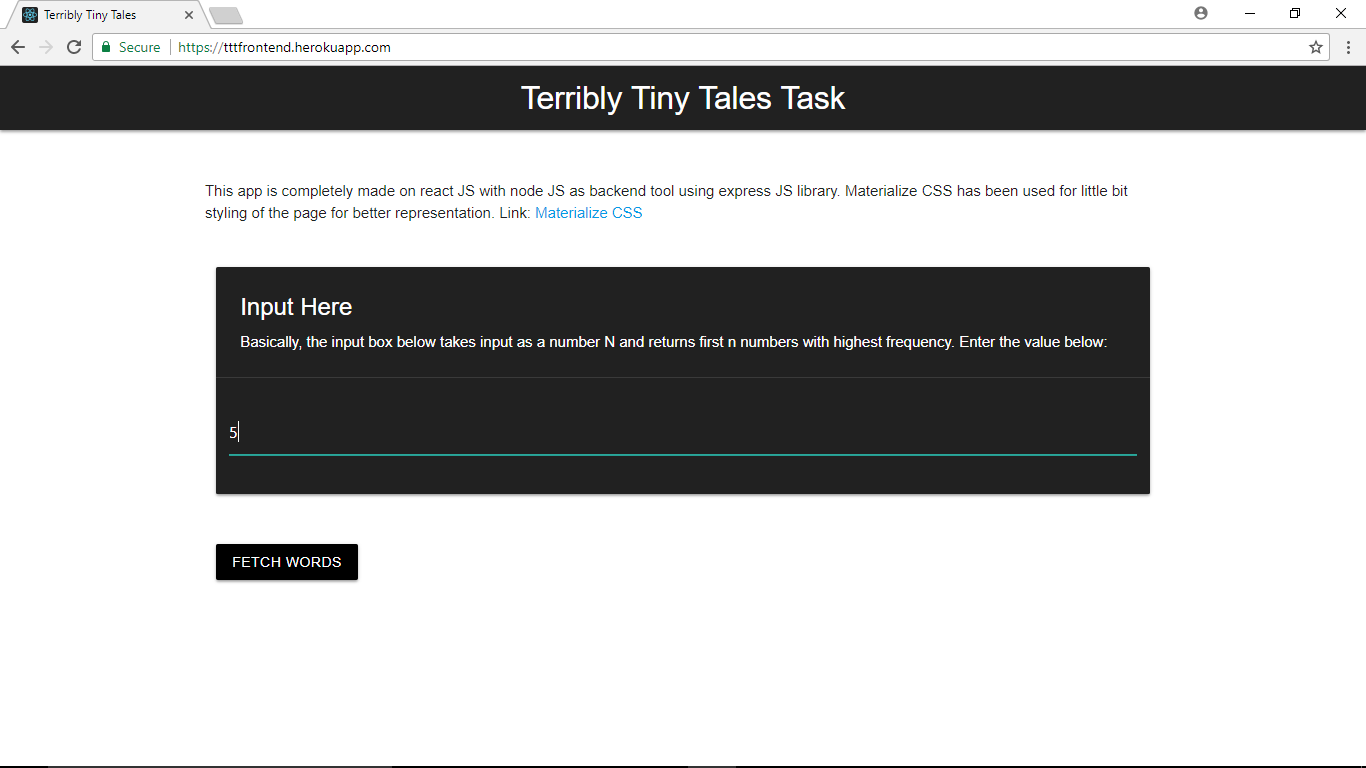Open the Chrome three-dot menu

coord(1348,47)
